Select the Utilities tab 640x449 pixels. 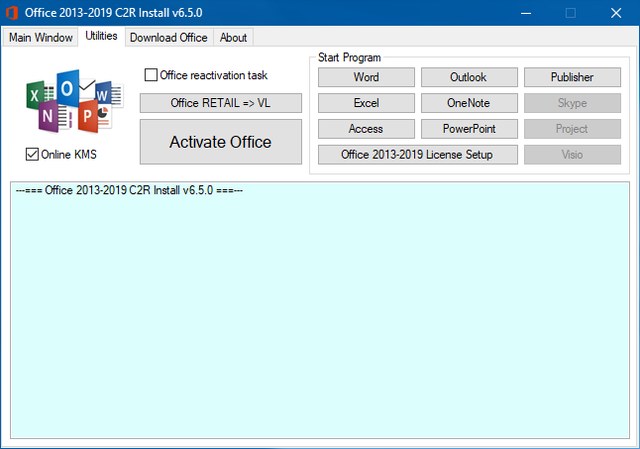[x=101, y=36]
